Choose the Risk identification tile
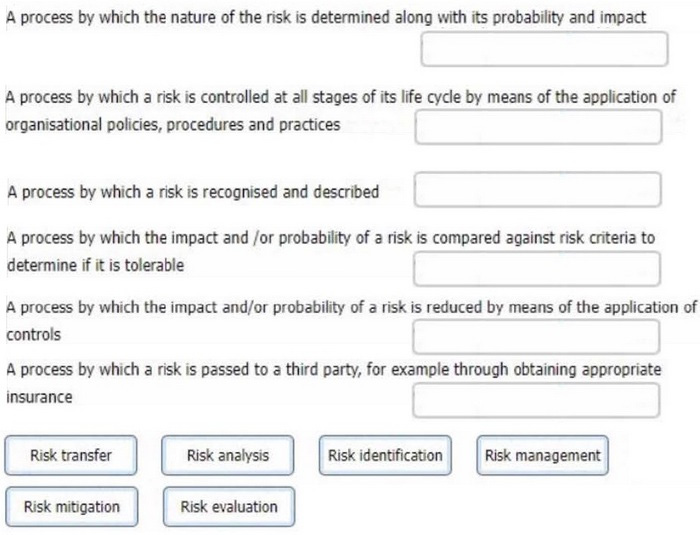The width and height of the screenshot is (700, 535). point(385,455)
